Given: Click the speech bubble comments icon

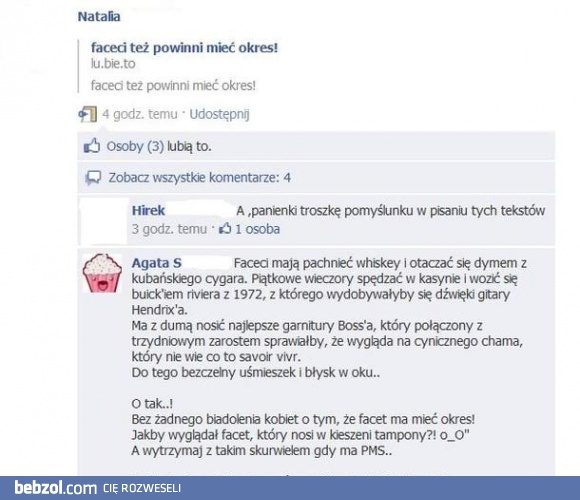Looking at the screenshot, I should pyautogui.click(x=93, y=178).
